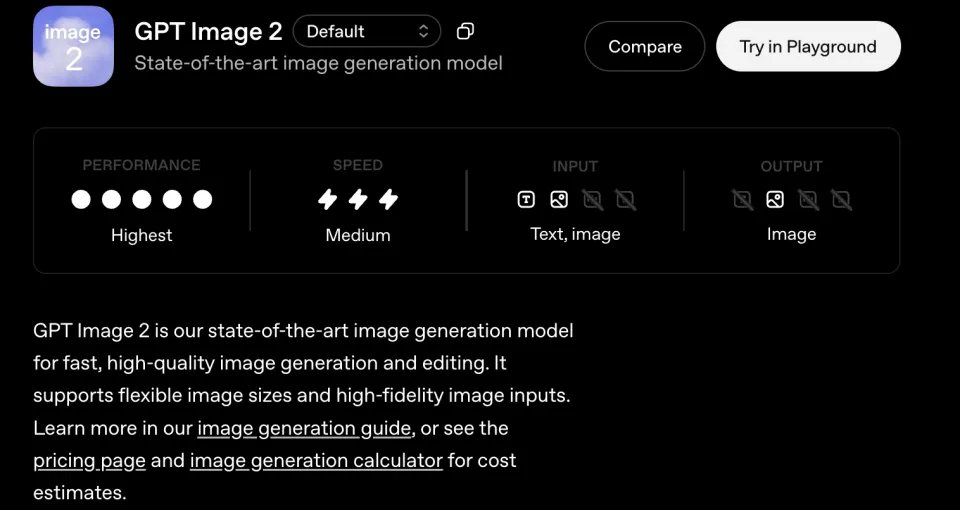Follow the pricing page link
The width and height of the screenshot is (960, 510).
(89, 461)
